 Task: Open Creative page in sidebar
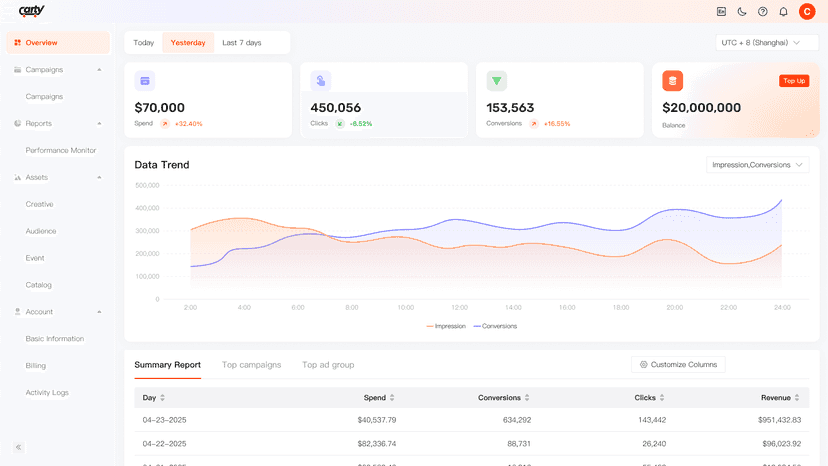[40, 204]
